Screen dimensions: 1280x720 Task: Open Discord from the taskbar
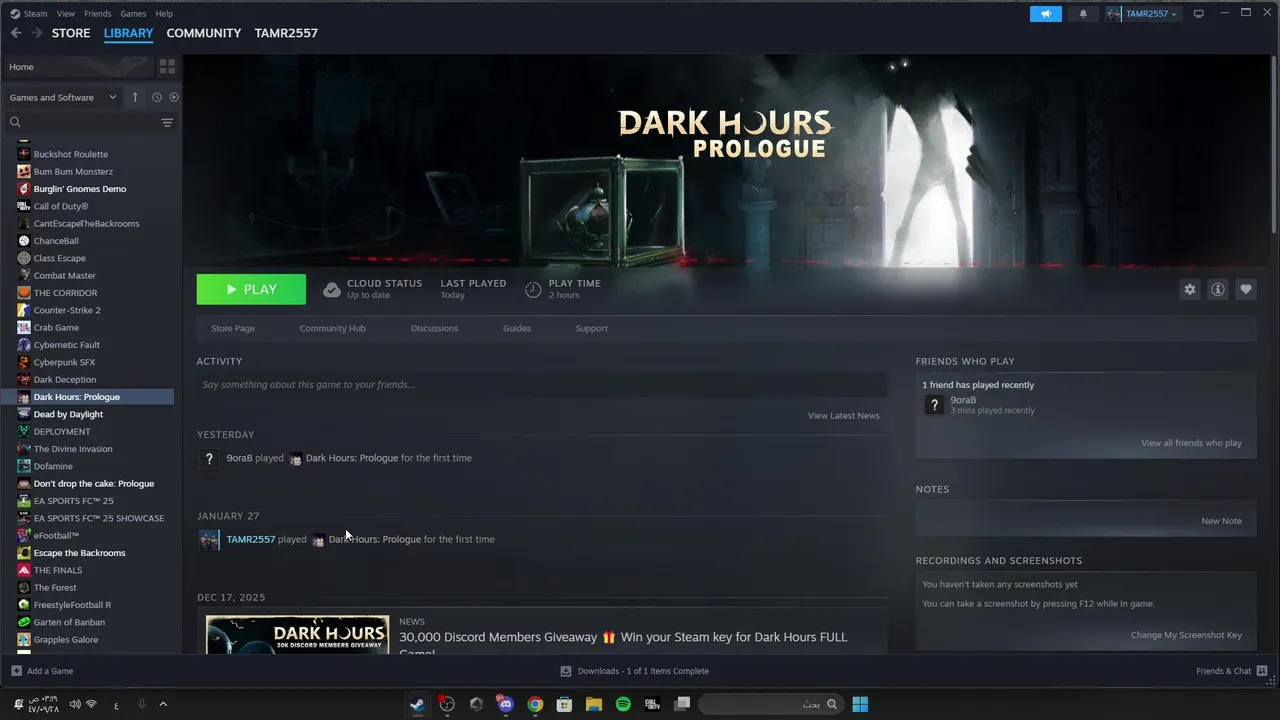pos(505,704)
